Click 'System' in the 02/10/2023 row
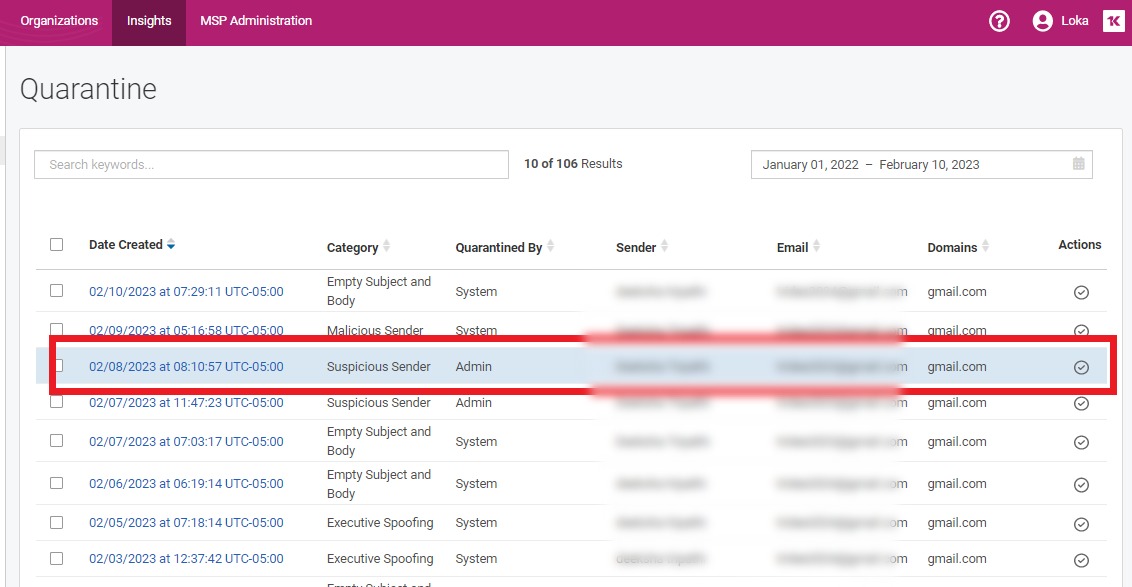 [x=476, y=292]
